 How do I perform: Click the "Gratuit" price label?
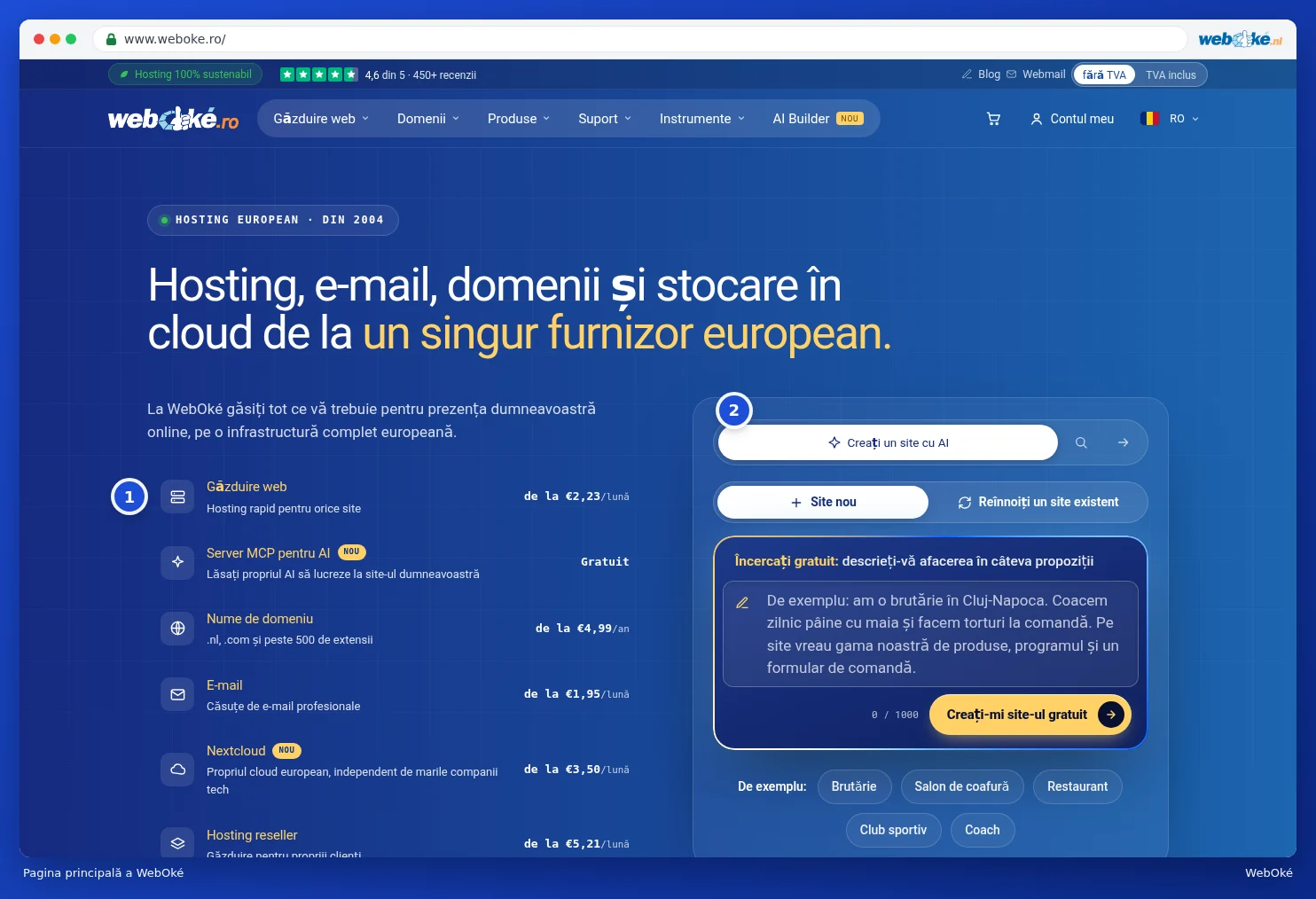coord(605,562)
